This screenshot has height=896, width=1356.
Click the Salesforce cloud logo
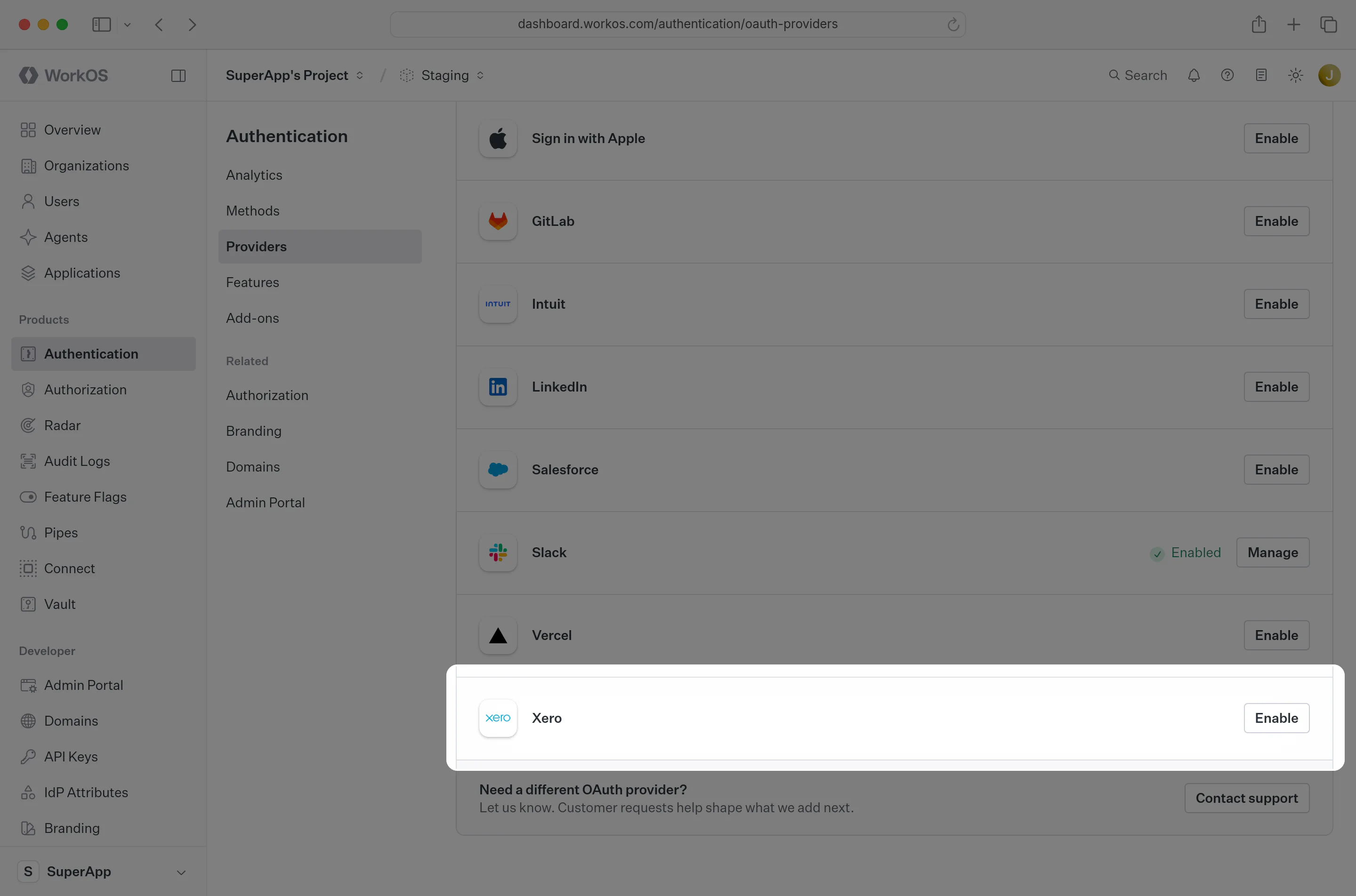(x=498, y=470)
